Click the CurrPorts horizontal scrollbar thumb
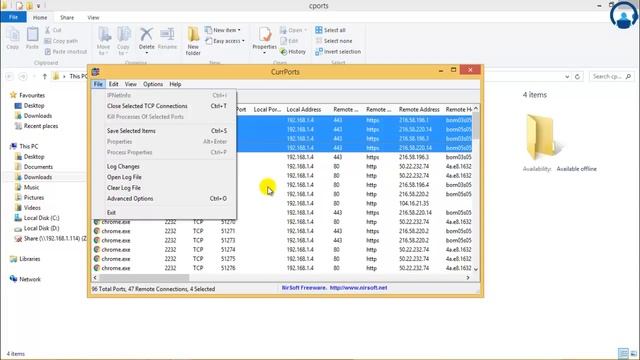Viewport: 640px width, 360px height. tap(144, 278)
